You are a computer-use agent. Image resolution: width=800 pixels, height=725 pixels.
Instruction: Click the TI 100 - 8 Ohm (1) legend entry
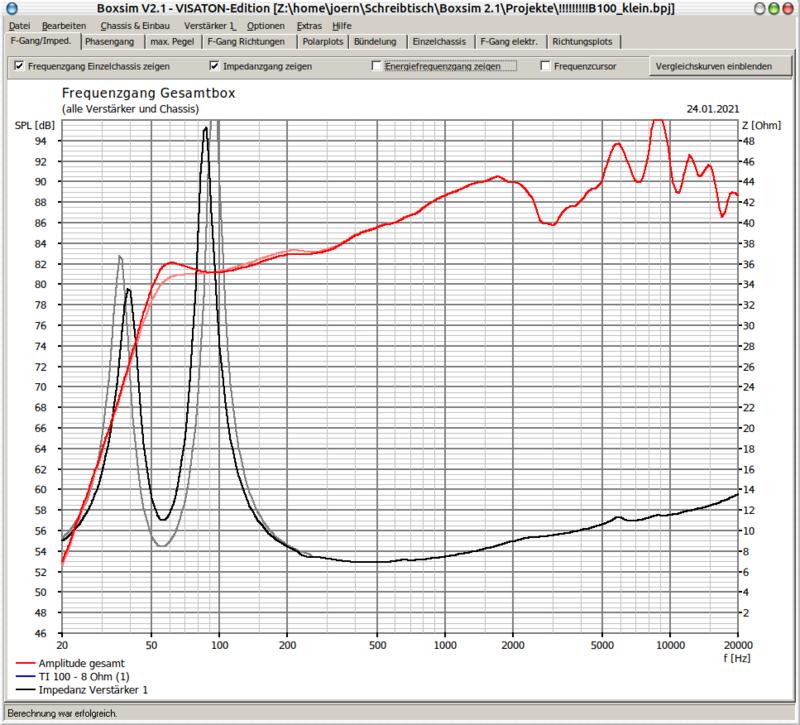point(73,677)
